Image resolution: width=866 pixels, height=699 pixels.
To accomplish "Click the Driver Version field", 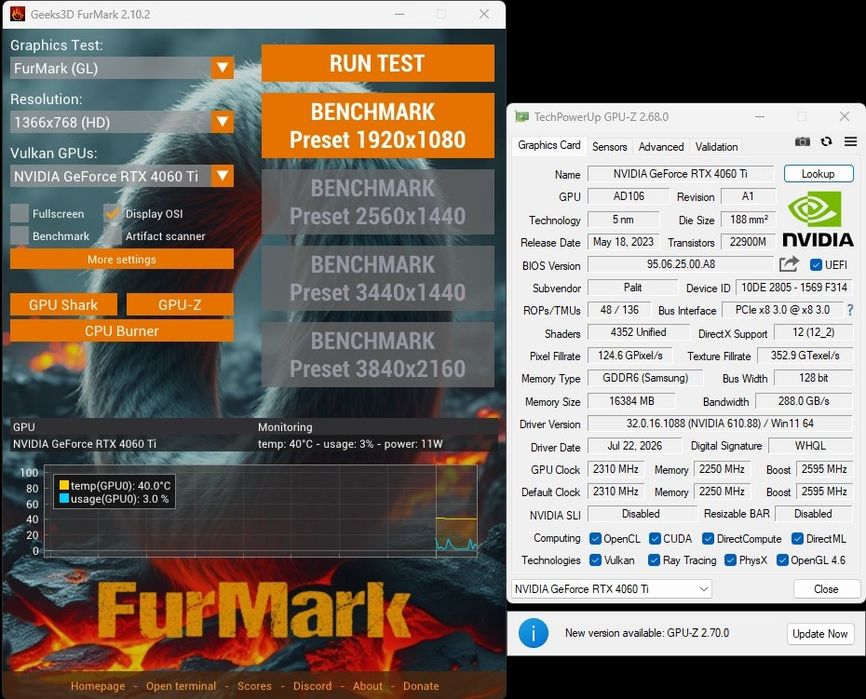I will pos(720,423).
